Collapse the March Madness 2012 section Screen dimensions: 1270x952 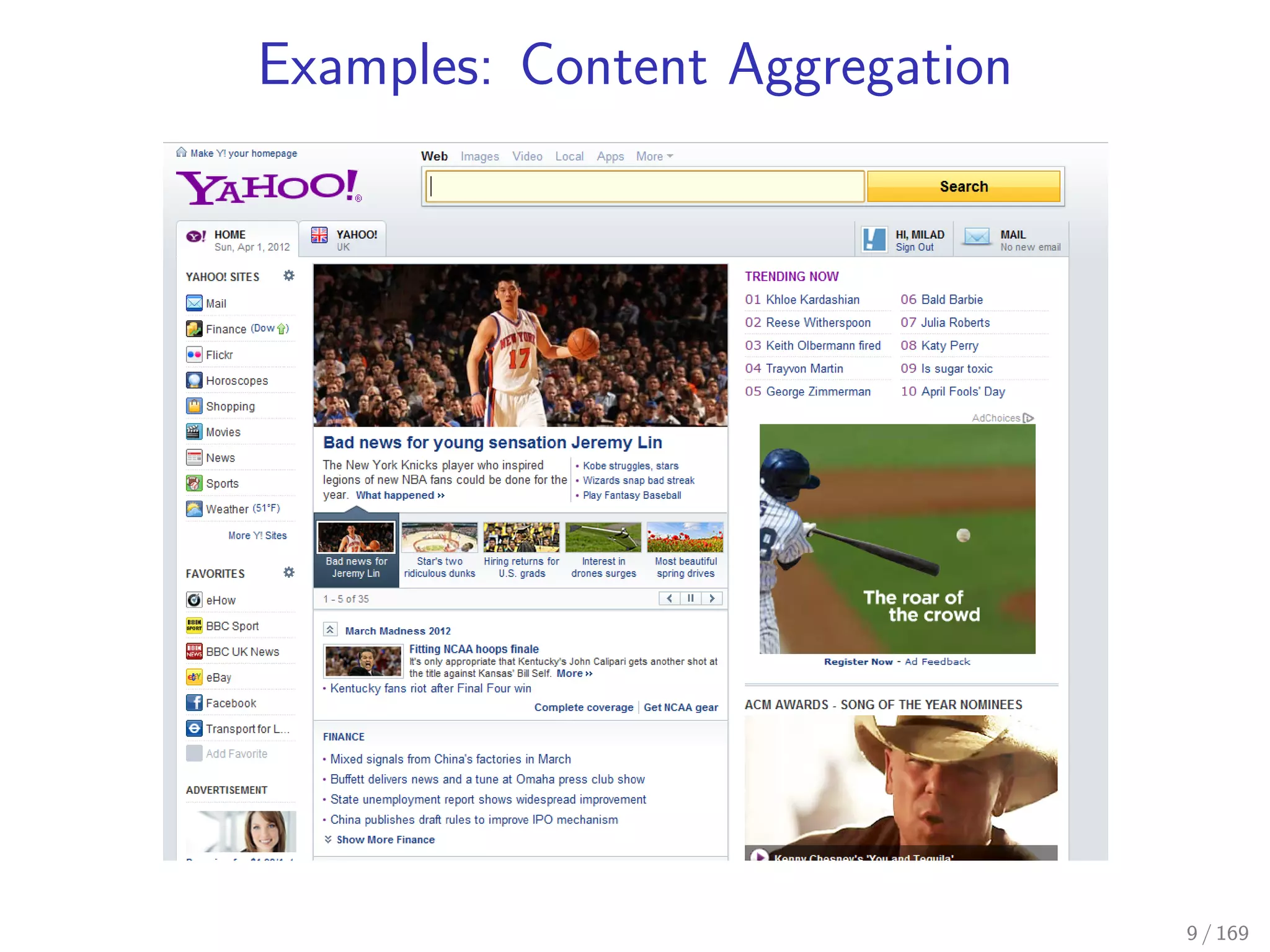(330, 630)
